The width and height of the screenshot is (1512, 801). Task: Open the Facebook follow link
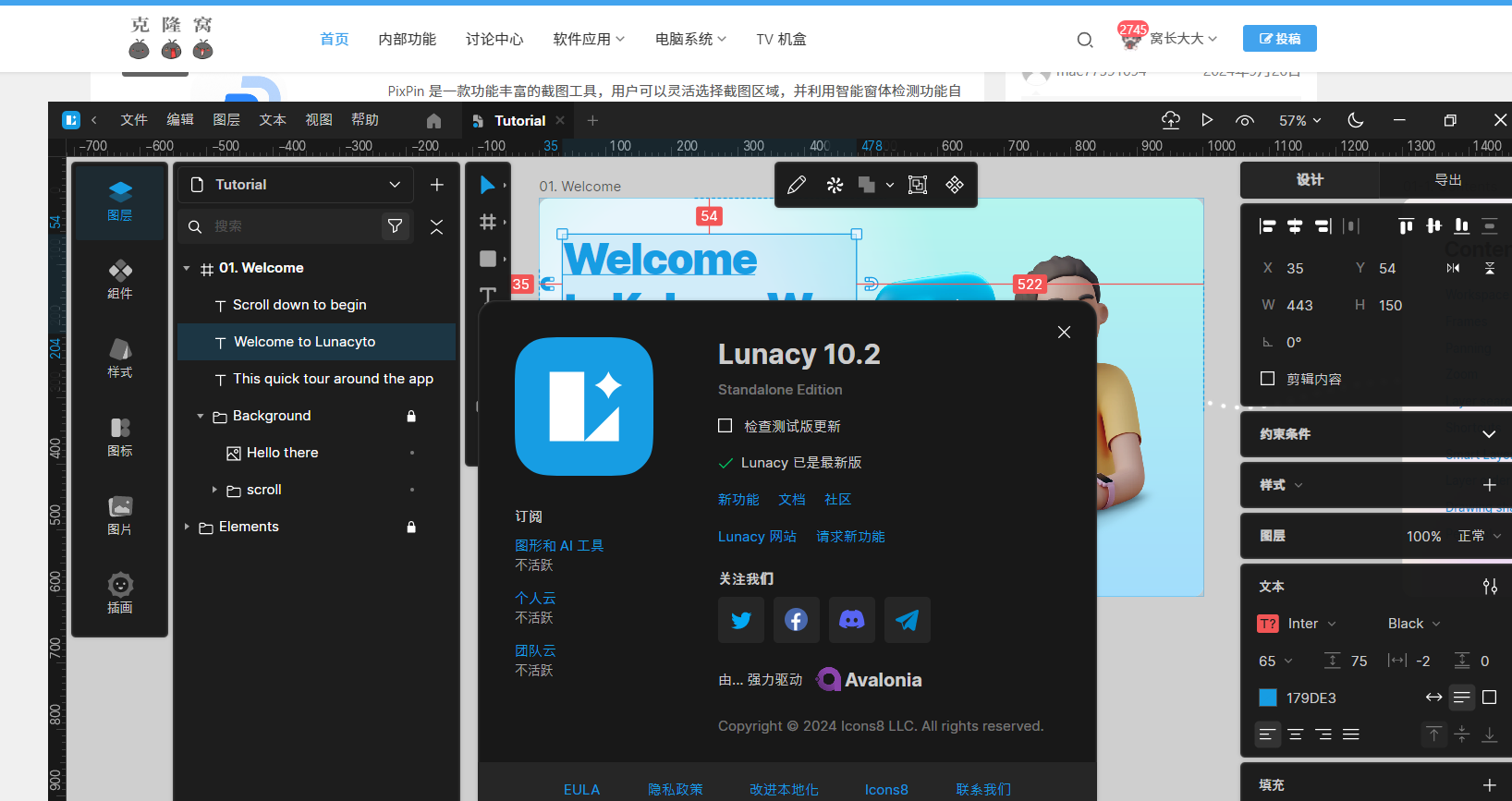click(797, 620)
